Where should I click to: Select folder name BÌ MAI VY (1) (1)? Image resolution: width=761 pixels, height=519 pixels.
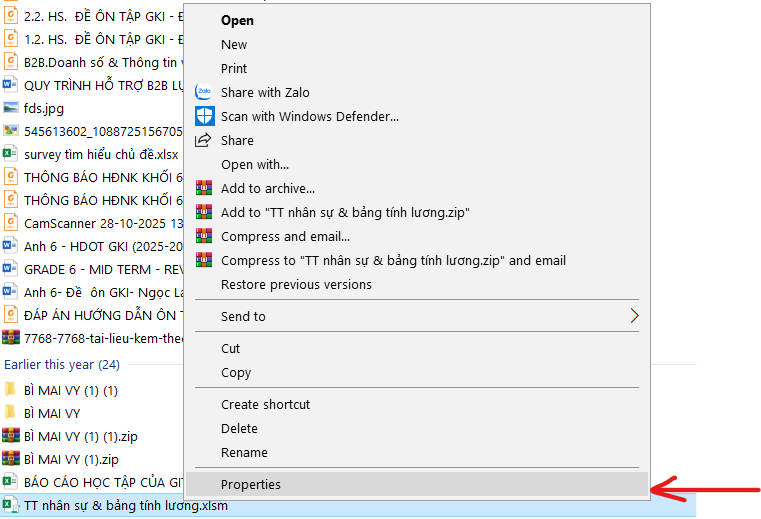click(x=71, y=390)
